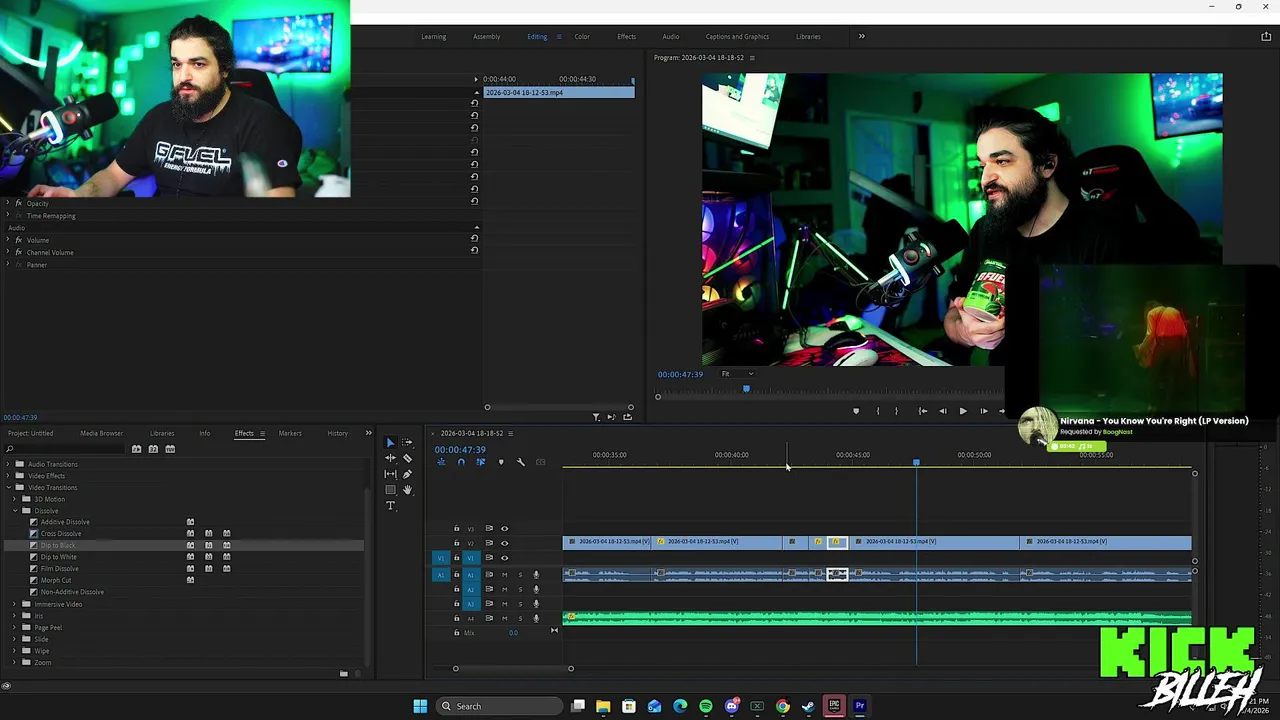The width and height of the screenshot is (1280, 720).
Task: Select the Track Select Forward tool
Action: click(x=407, y=442)
